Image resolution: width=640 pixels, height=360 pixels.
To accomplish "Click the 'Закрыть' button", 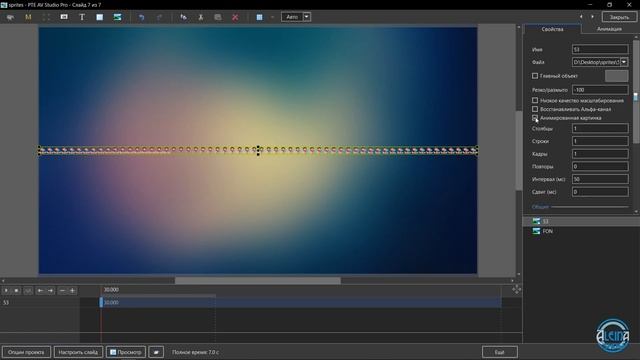I will coord(619,17).
